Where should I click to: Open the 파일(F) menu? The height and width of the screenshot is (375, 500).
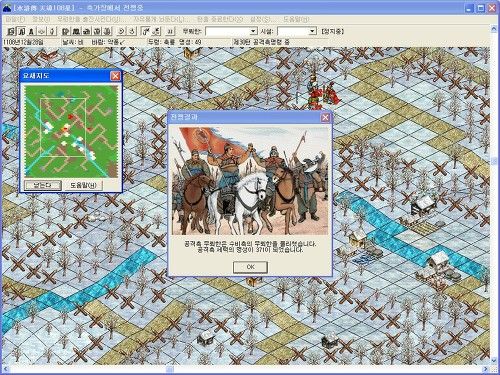pyautogui.click(x=15, y=19)
